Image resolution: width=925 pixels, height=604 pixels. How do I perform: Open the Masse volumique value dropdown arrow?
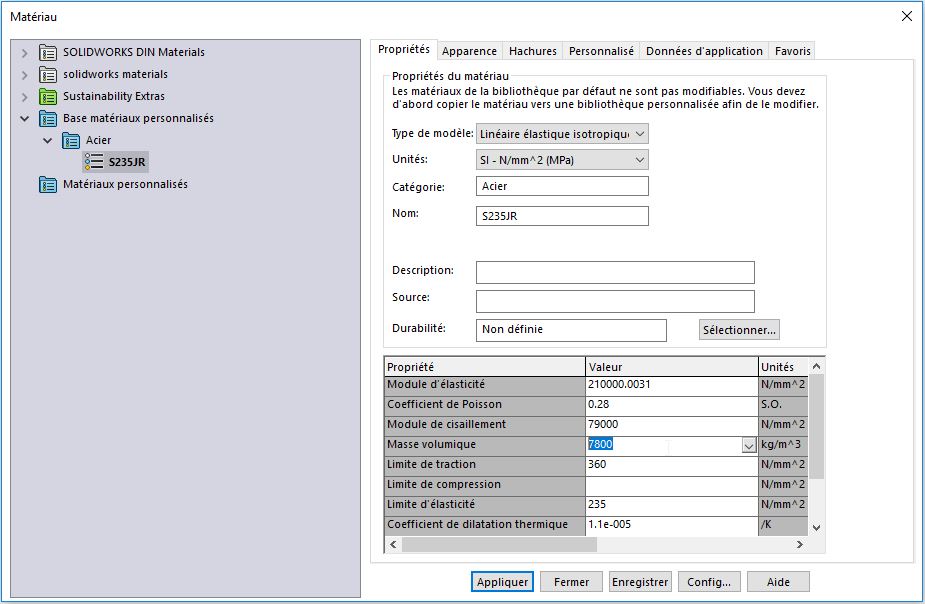coord(749,446)
